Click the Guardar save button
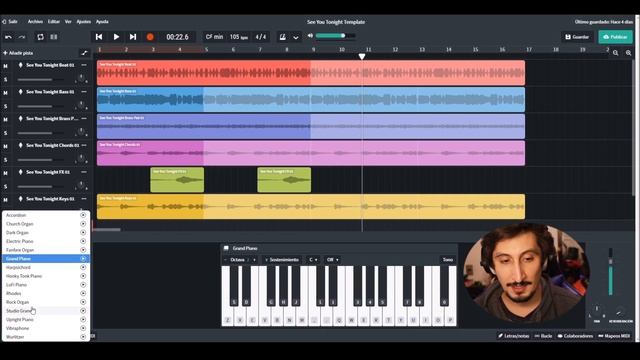Viewport: 640px width, 360px height. click(x=577, y=37)
